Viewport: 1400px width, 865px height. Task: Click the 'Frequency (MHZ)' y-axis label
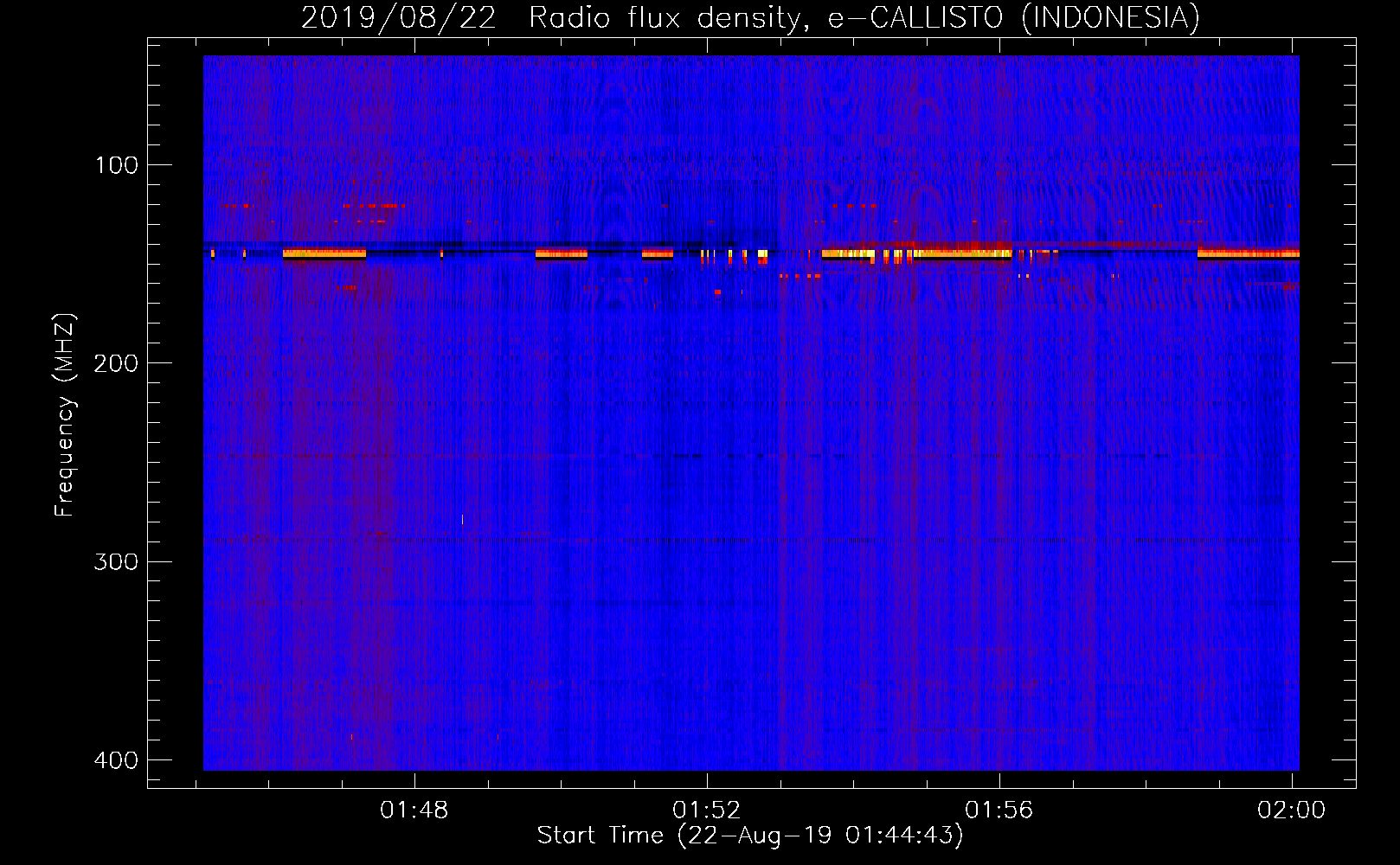coord(65,414)
